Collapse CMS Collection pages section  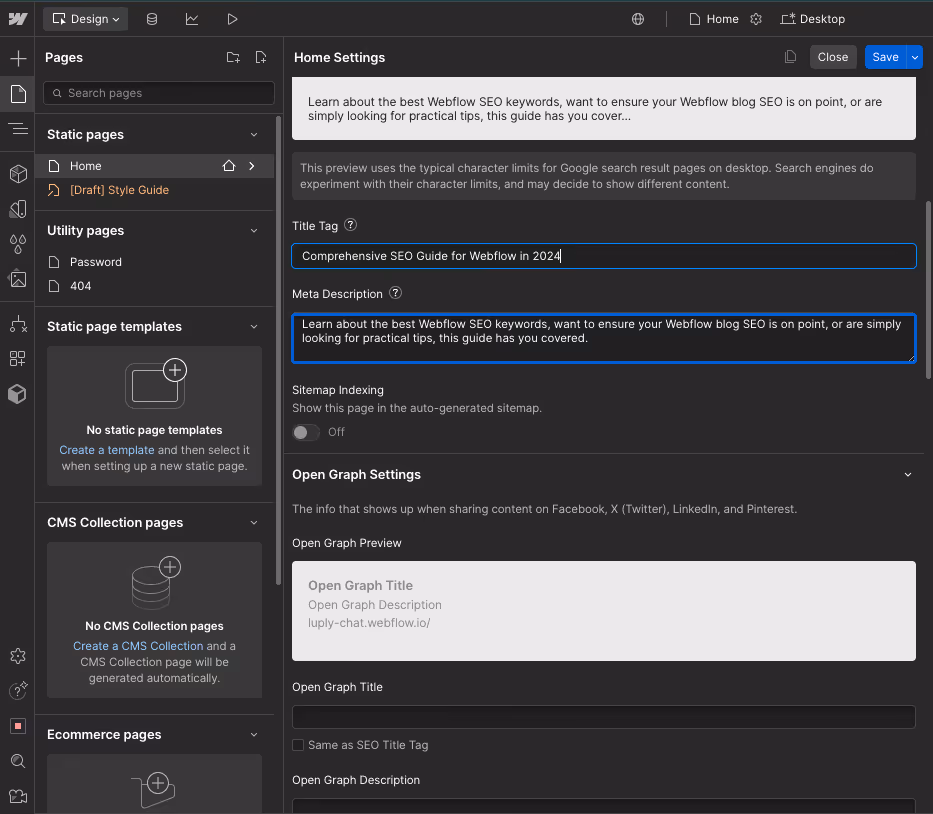[254, 522]
